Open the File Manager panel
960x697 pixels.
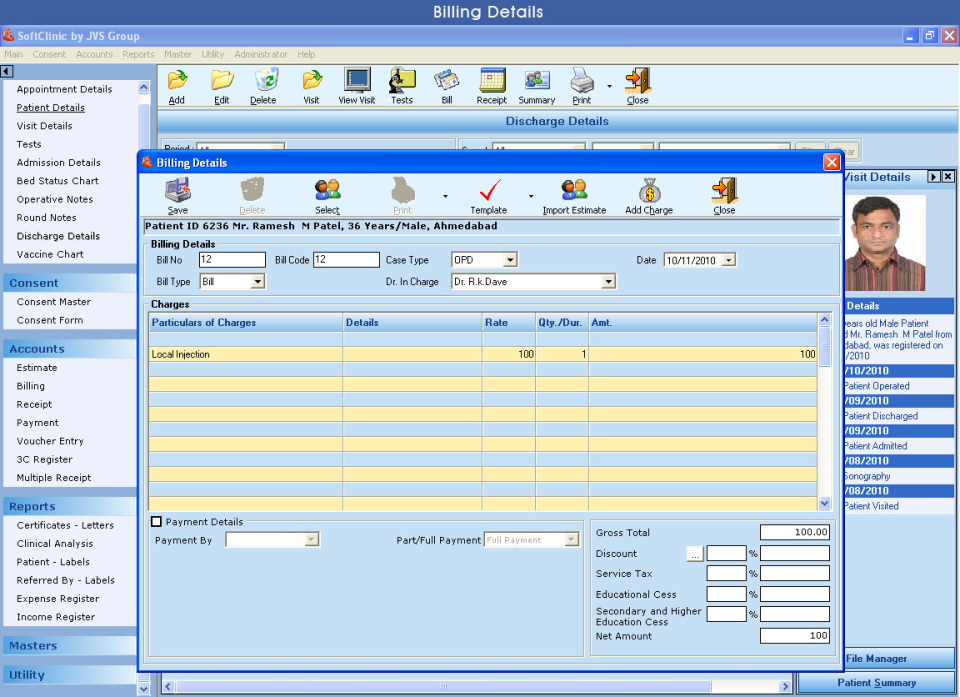pos(877,658)
